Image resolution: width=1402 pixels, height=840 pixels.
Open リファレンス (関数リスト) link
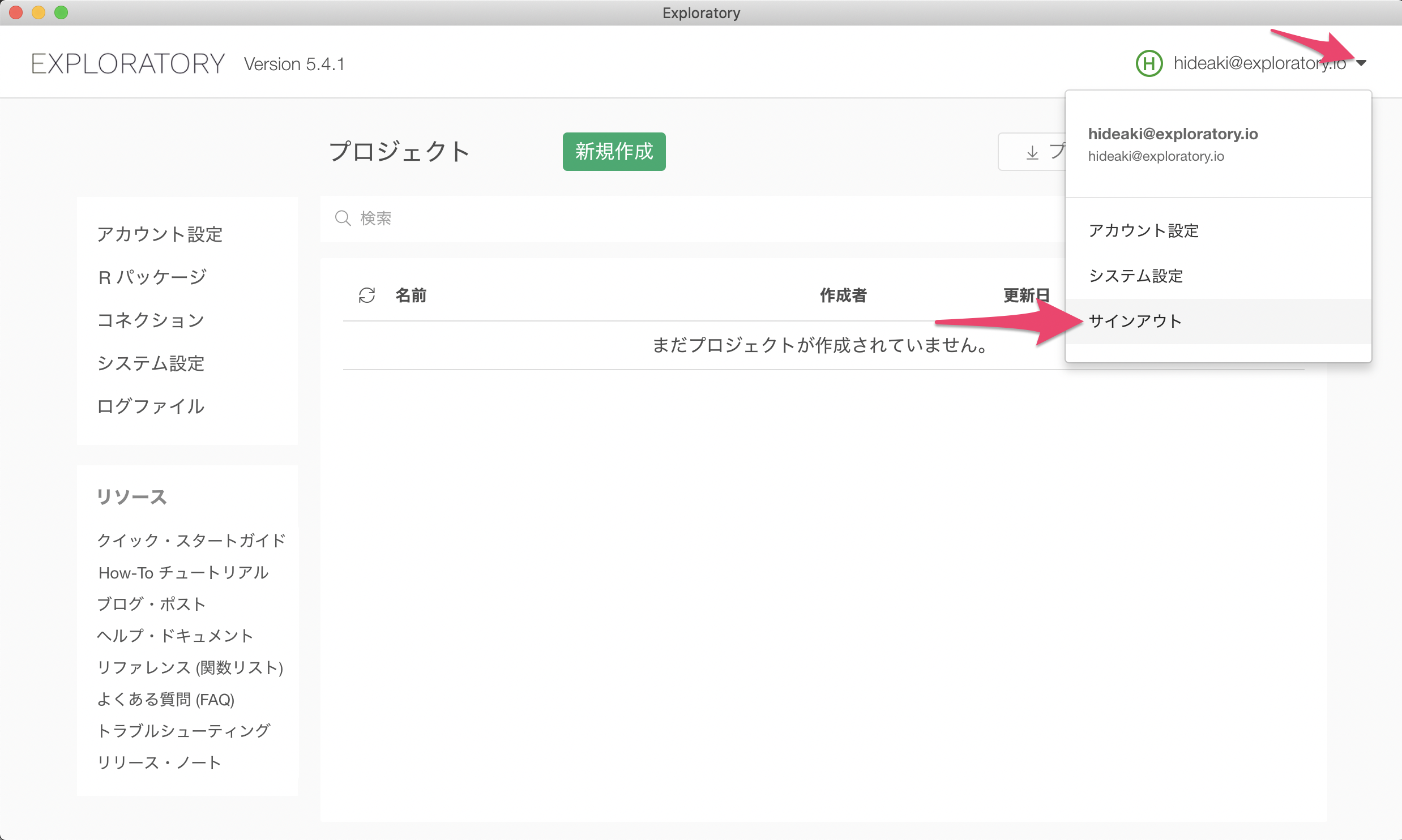click(190, 667)
